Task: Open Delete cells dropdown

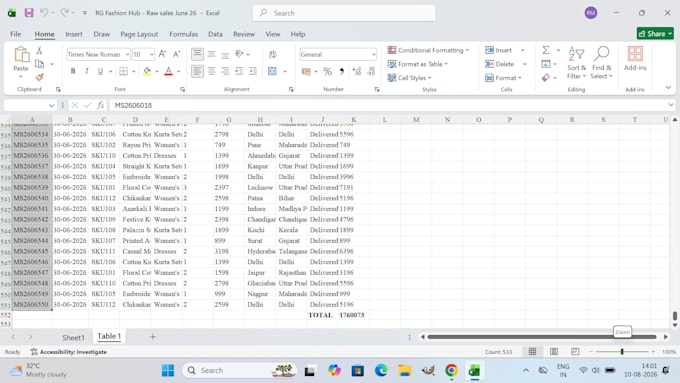Action: point(525,64)
